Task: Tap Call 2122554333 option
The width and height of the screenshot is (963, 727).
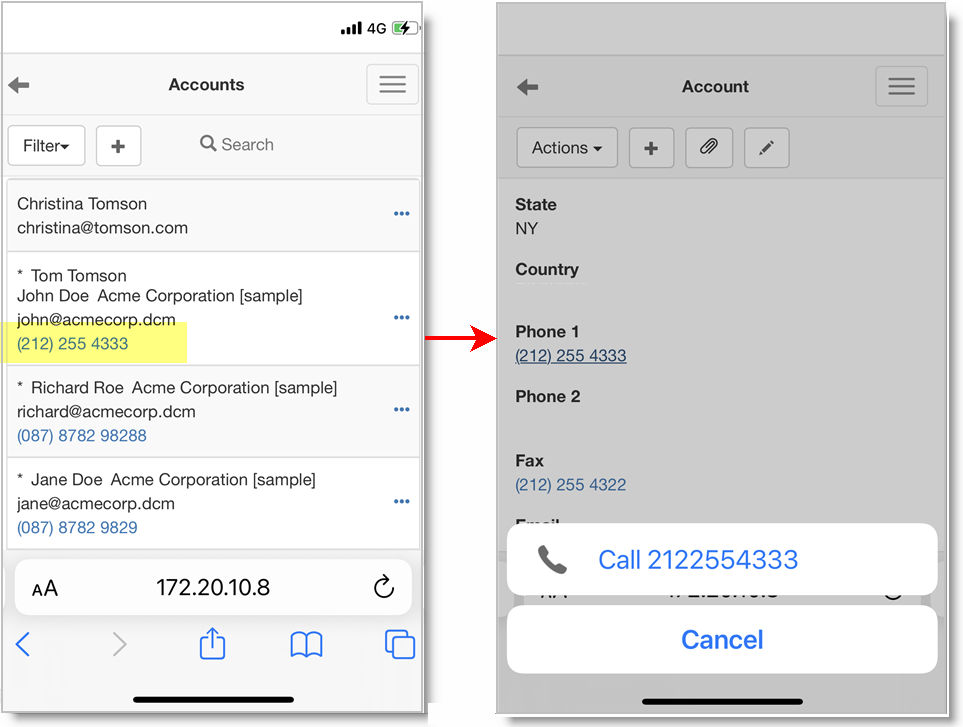Action: coord(697,560)
